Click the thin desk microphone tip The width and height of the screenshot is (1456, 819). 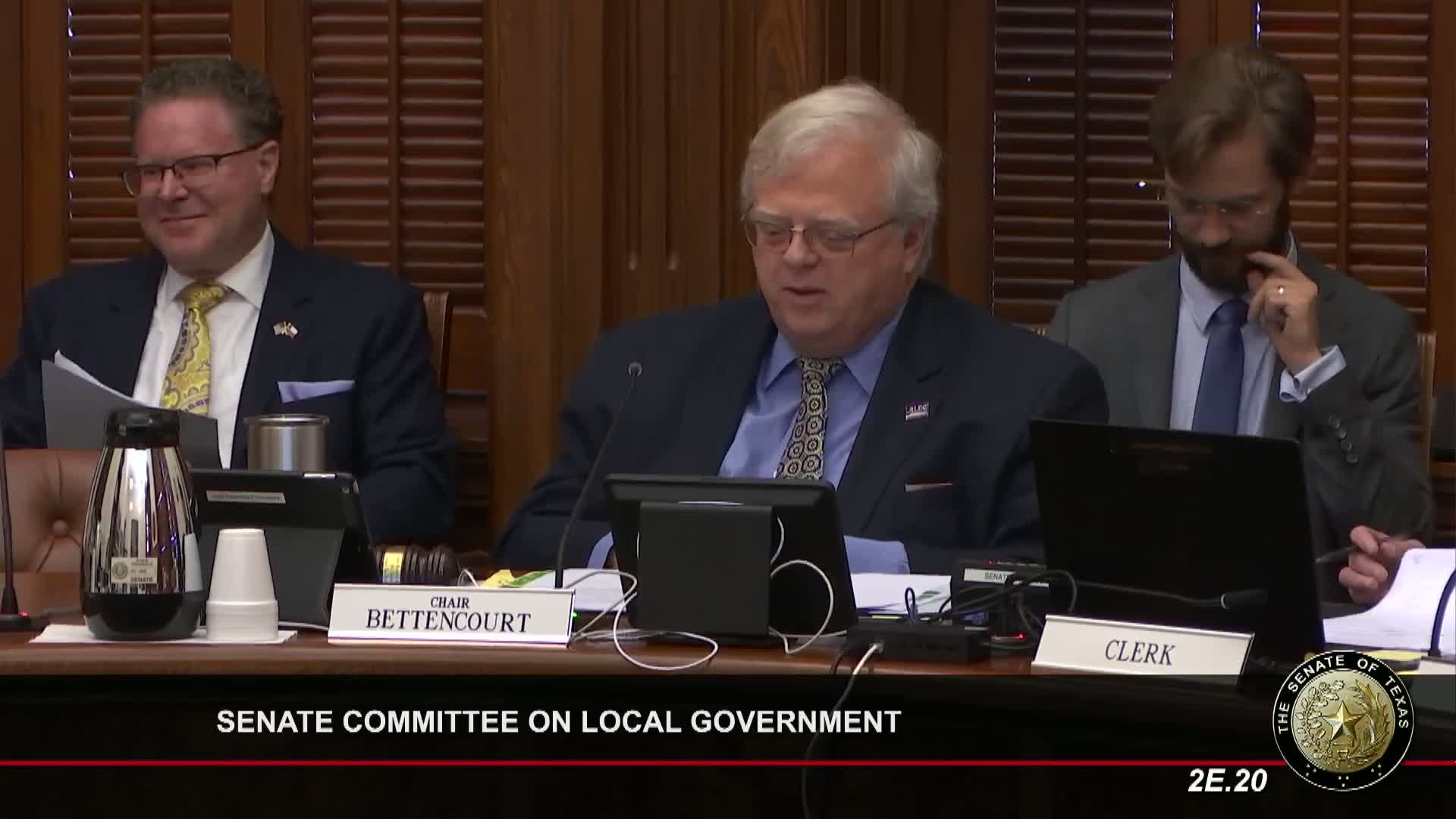tap(635, 369)
